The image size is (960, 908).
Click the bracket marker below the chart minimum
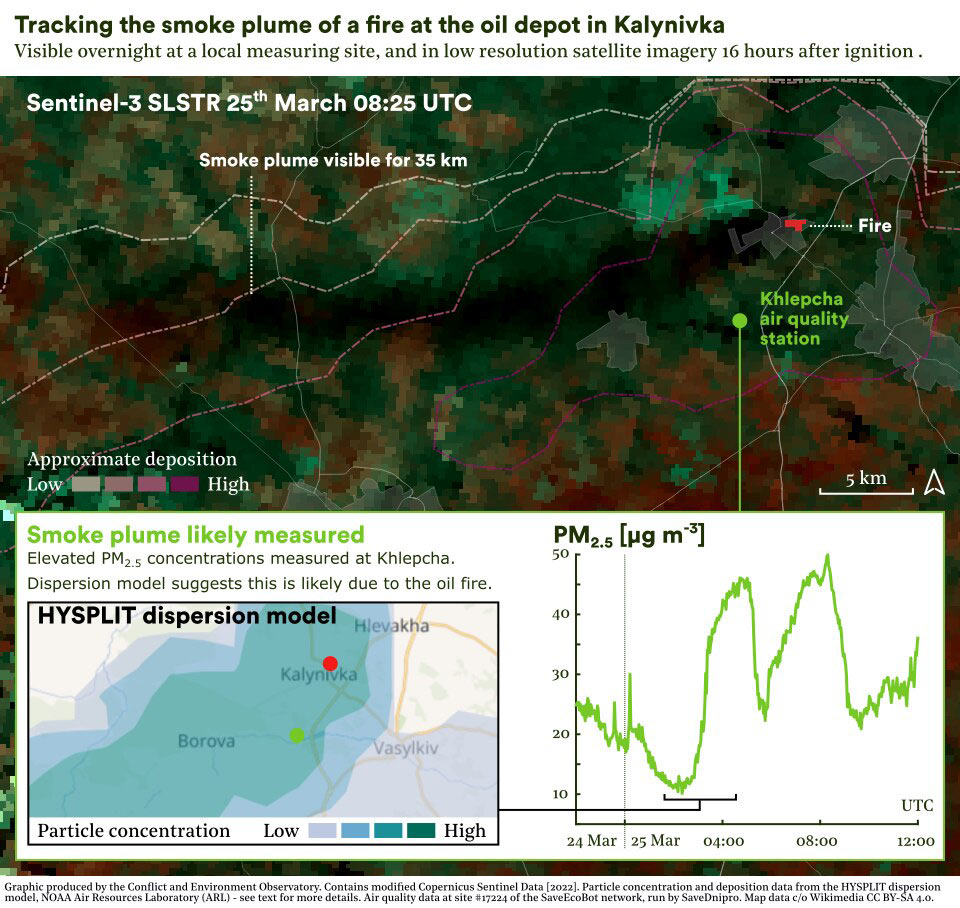699,798
